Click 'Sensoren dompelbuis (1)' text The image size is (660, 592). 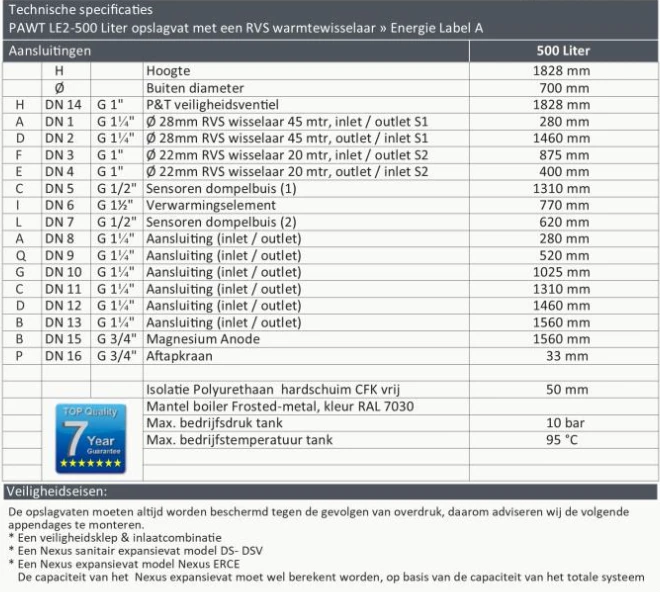click(x=221, y=189)
